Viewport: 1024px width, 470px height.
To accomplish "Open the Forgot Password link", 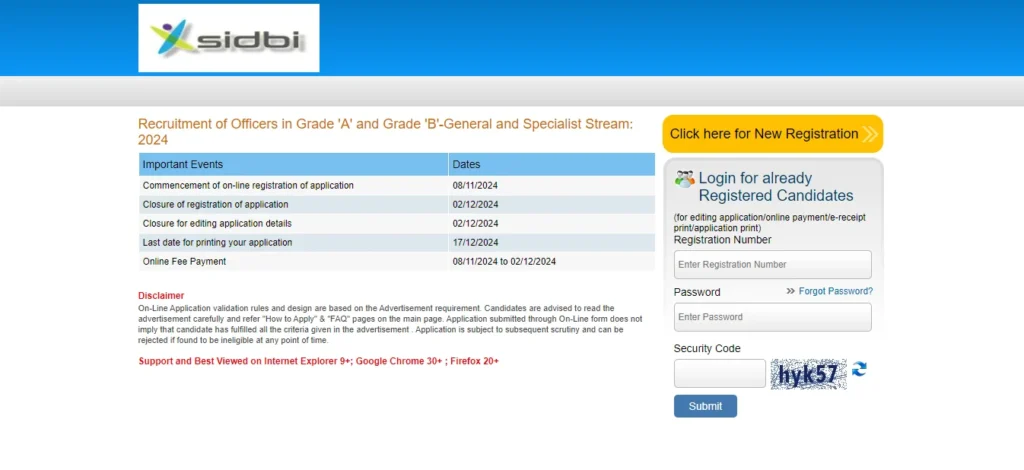I will [x=835, y=291].
